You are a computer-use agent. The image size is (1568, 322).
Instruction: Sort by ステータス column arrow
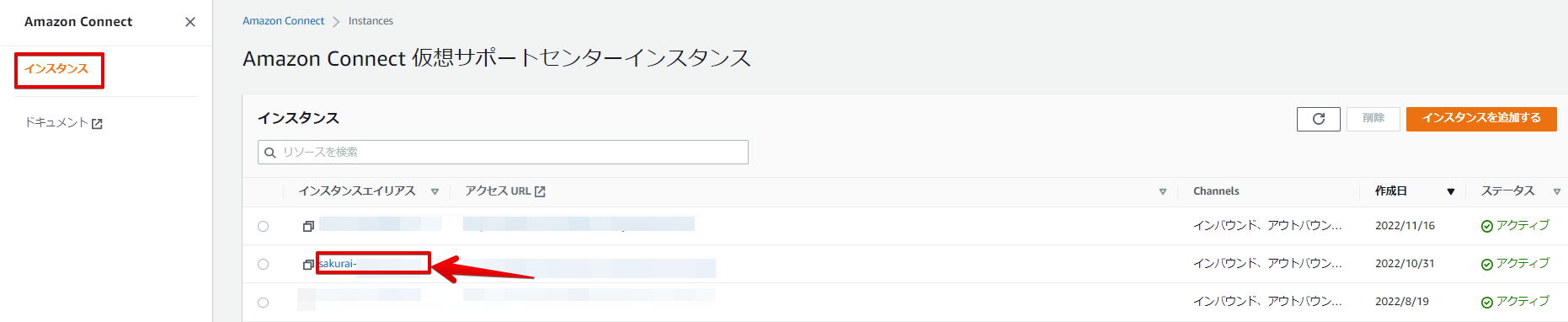click(1556, 191)
